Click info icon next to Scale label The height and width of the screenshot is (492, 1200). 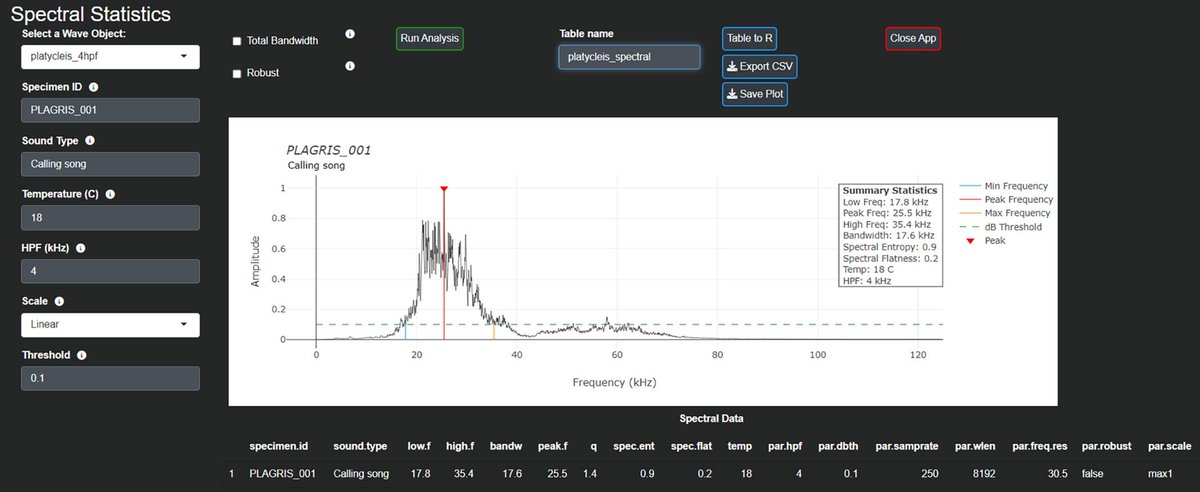(x=59, y=301)
